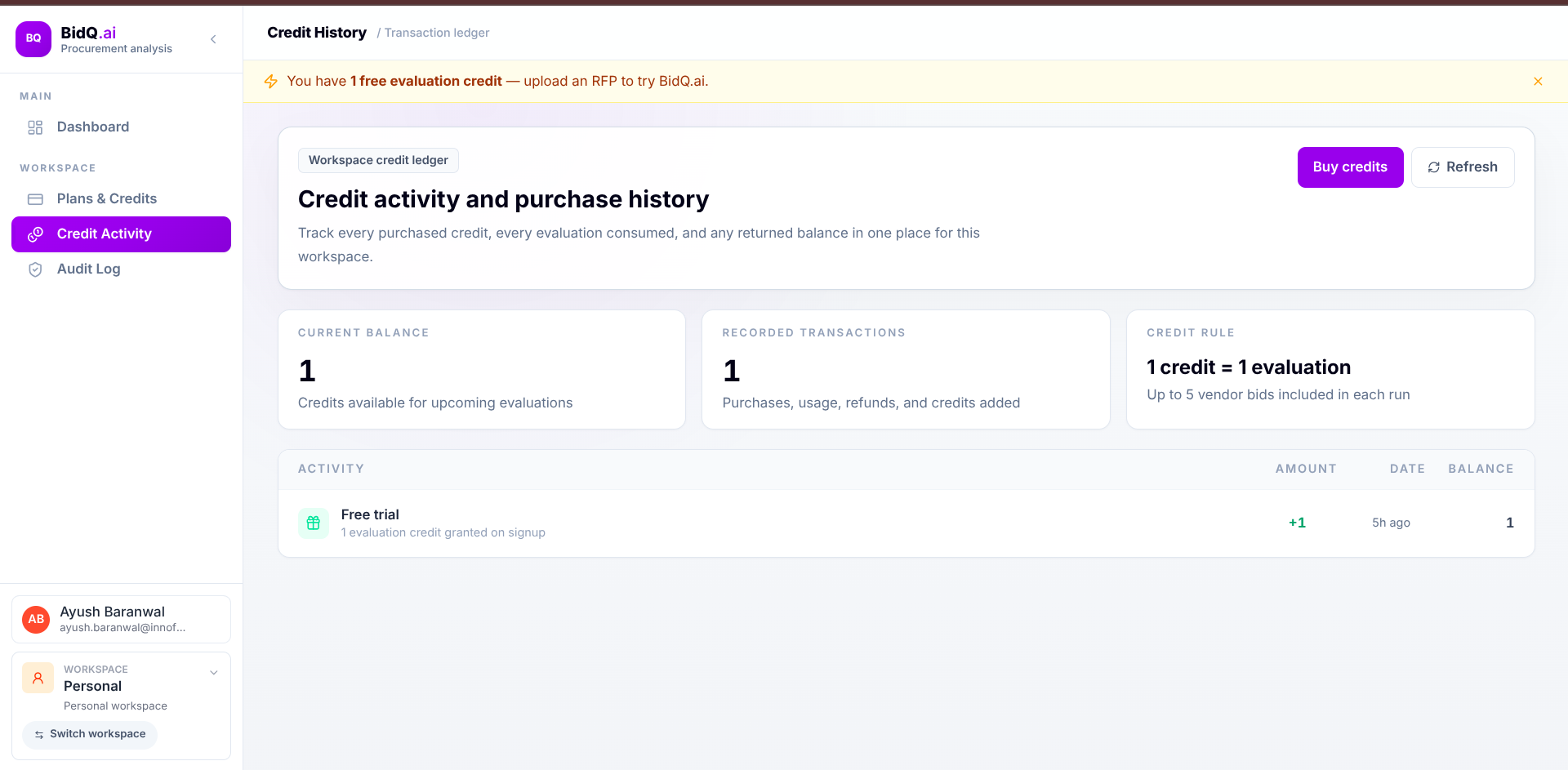The image size is (1568, 770).
Task: Open Ayush Baranwal user profile name
Action: click(112, 612)
